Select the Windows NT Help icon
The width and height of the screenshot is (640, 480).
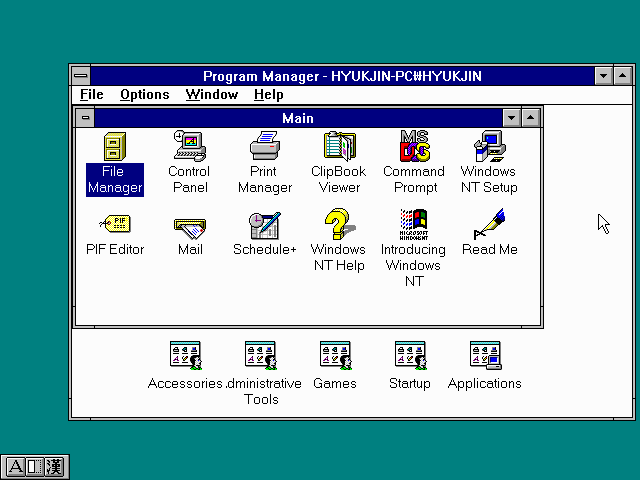click(x=340, y=224)
